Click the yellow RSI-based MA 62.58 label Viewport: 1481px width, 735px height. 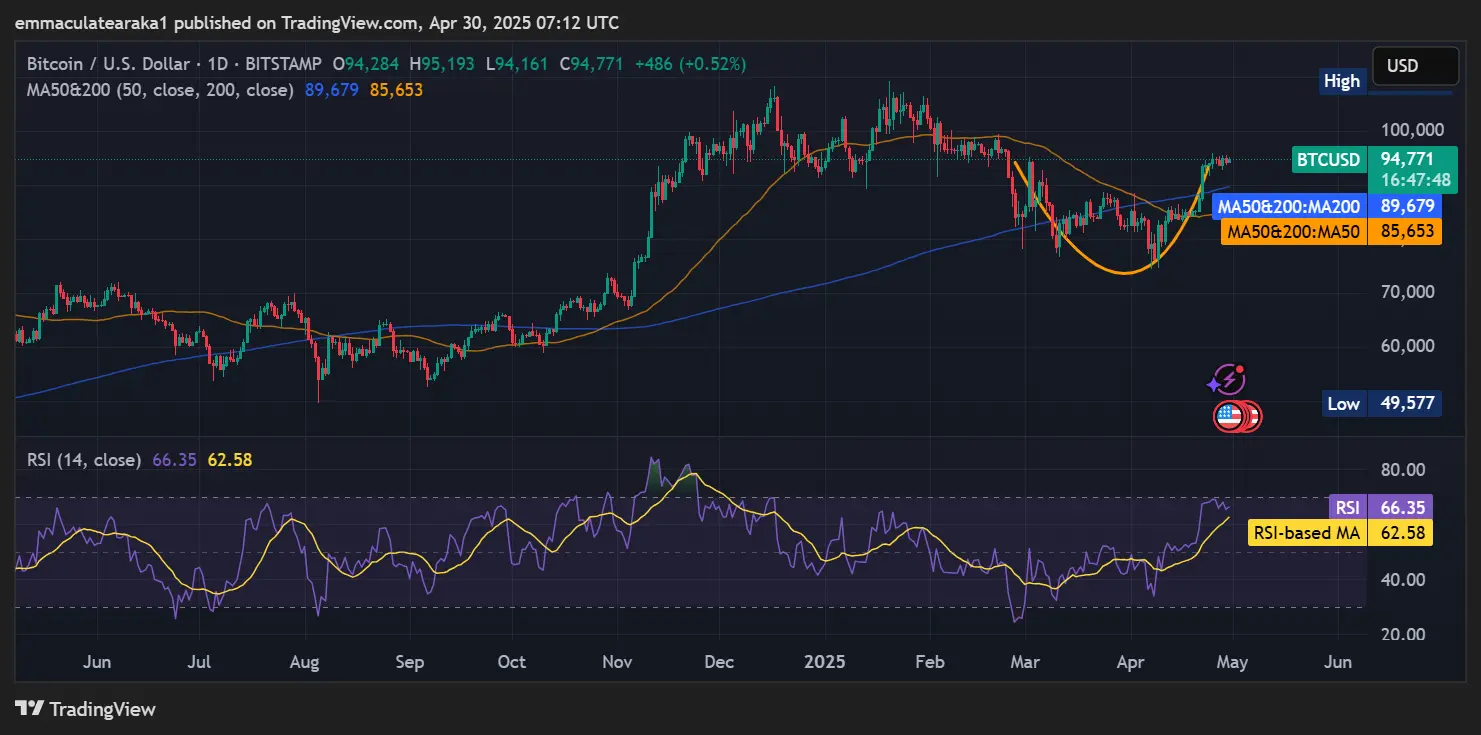click(x=1340, y=533)
